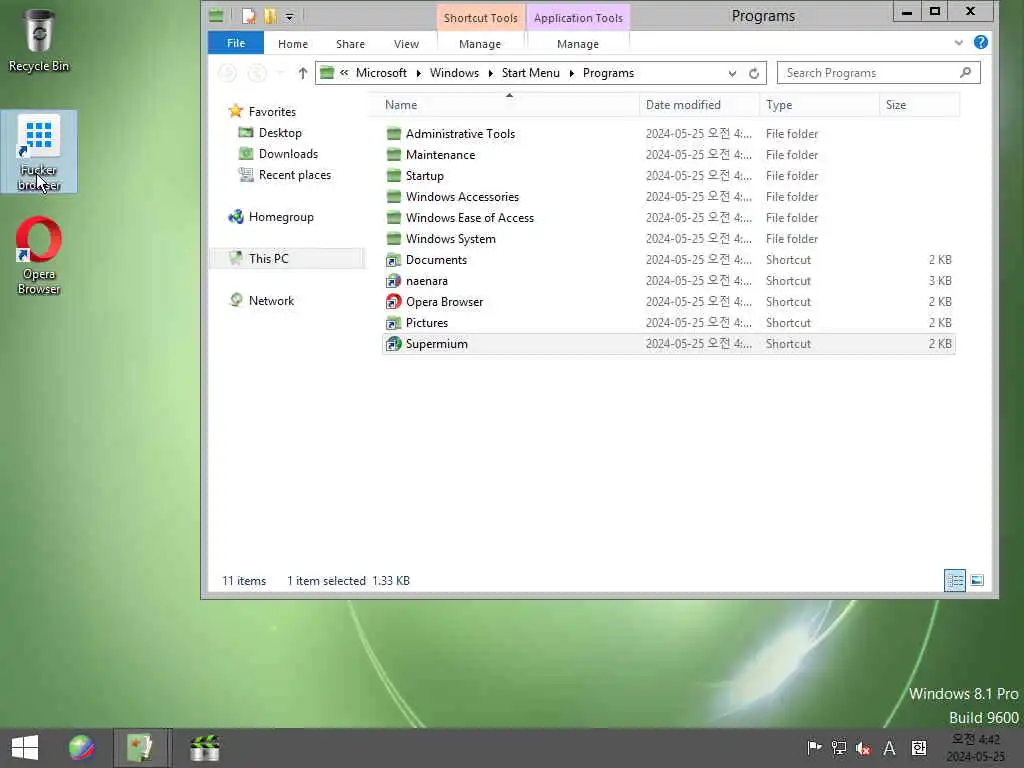The height and width of the screenshot is (768, 1024).
Task: Sort by the Date modified column header
Action: point(699,105)
